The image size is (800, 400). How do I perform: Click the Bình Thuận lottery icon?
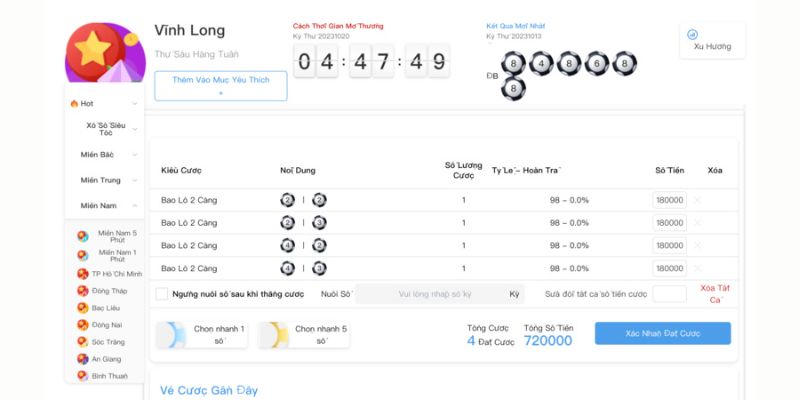tap(83, 376)
